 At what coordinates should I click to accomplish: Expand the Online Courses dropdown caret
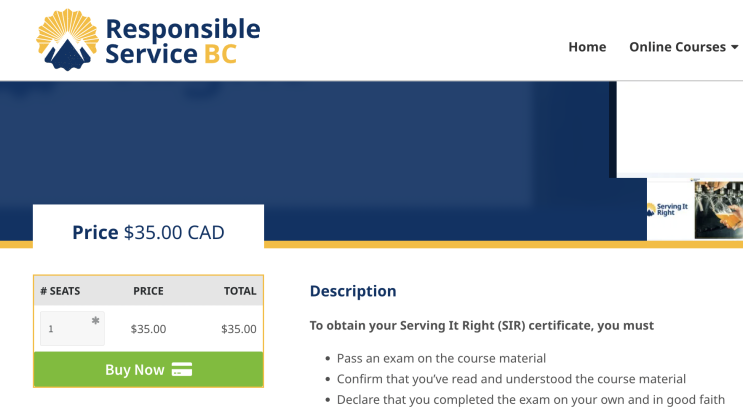734,47
